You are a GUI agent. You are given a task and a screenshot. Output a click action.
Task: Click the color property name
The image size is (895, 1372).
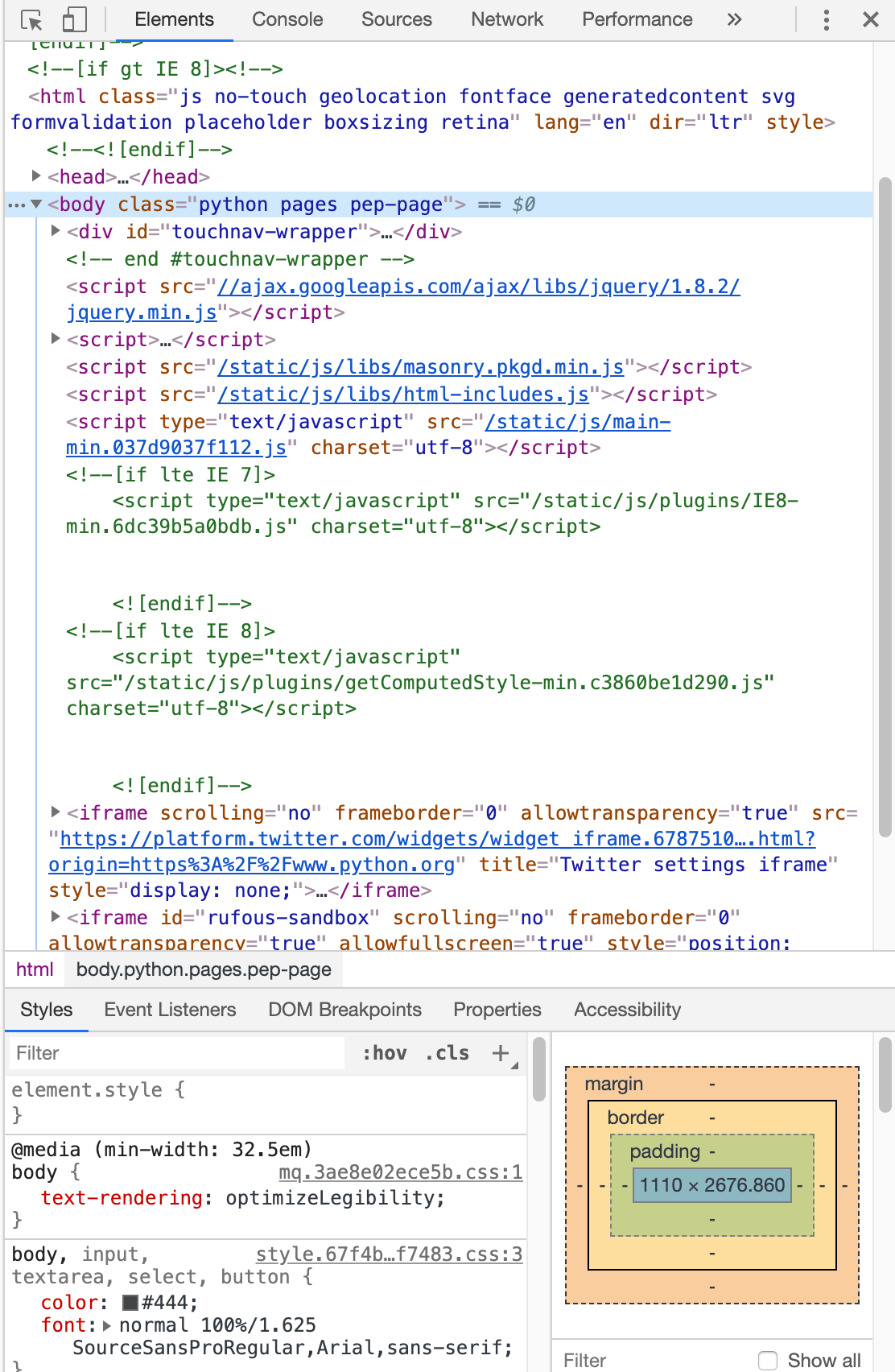click(x=69, y=1303)
